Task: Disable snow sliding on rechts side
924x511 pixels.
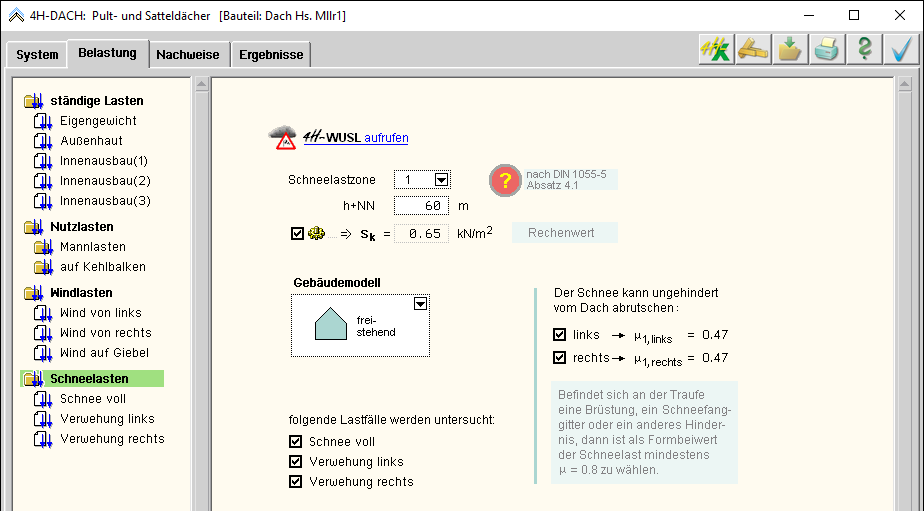Action: 559,357
